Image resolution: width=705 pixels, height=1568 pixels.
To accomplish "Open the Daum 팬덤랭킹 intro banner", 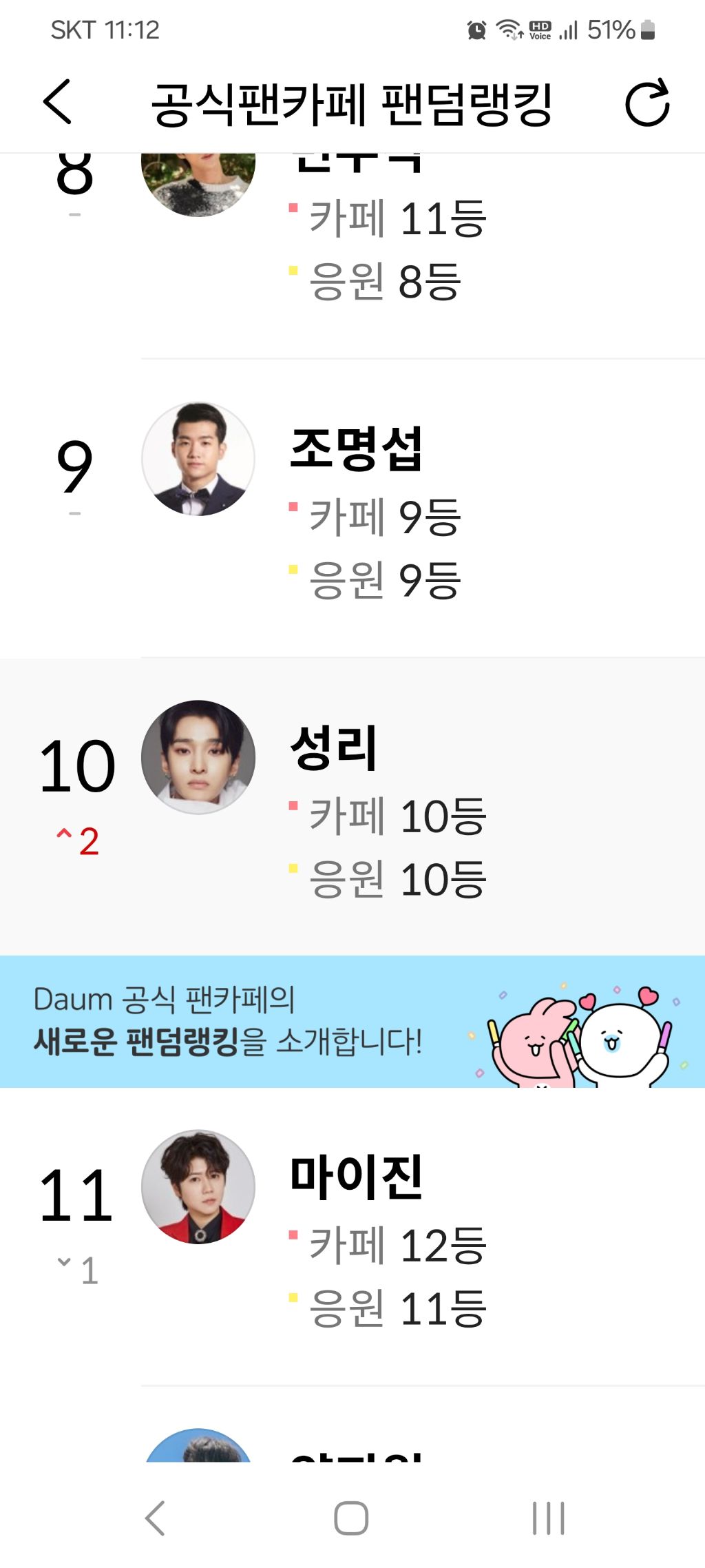I will tap(352, 1021).
